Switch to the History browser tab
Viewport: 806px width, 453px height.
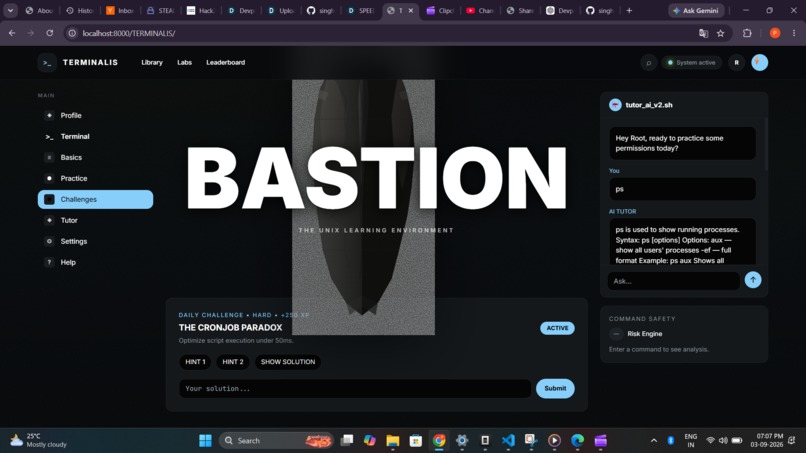[80, 10]
